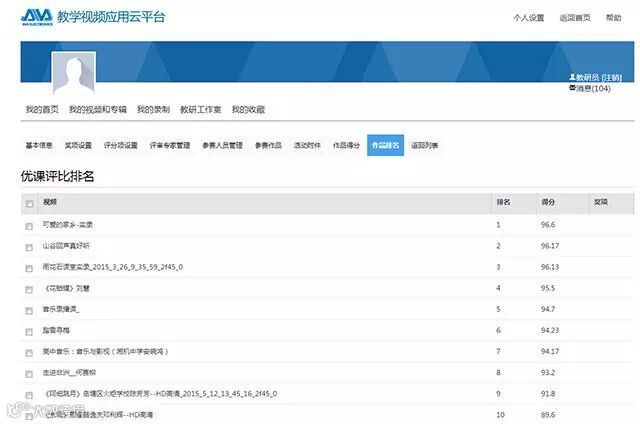The width and height of the screenshot is (640, 424).
Task: Click the 教学视频应用云平台 site title
Action: pos(111,17)
